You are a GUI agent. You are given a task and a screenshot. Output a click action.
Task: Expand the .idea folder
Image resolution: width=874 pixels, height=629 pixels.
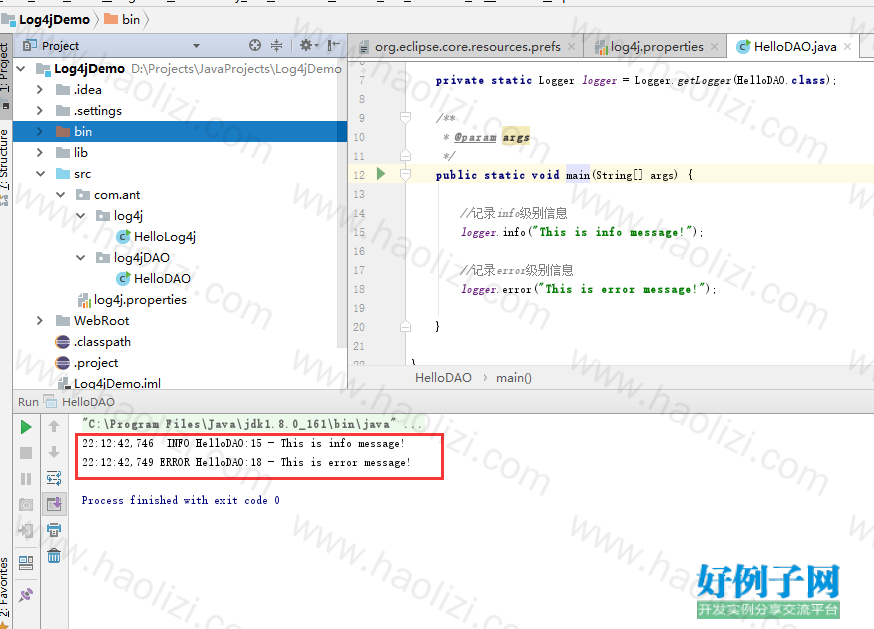[40, 89]
